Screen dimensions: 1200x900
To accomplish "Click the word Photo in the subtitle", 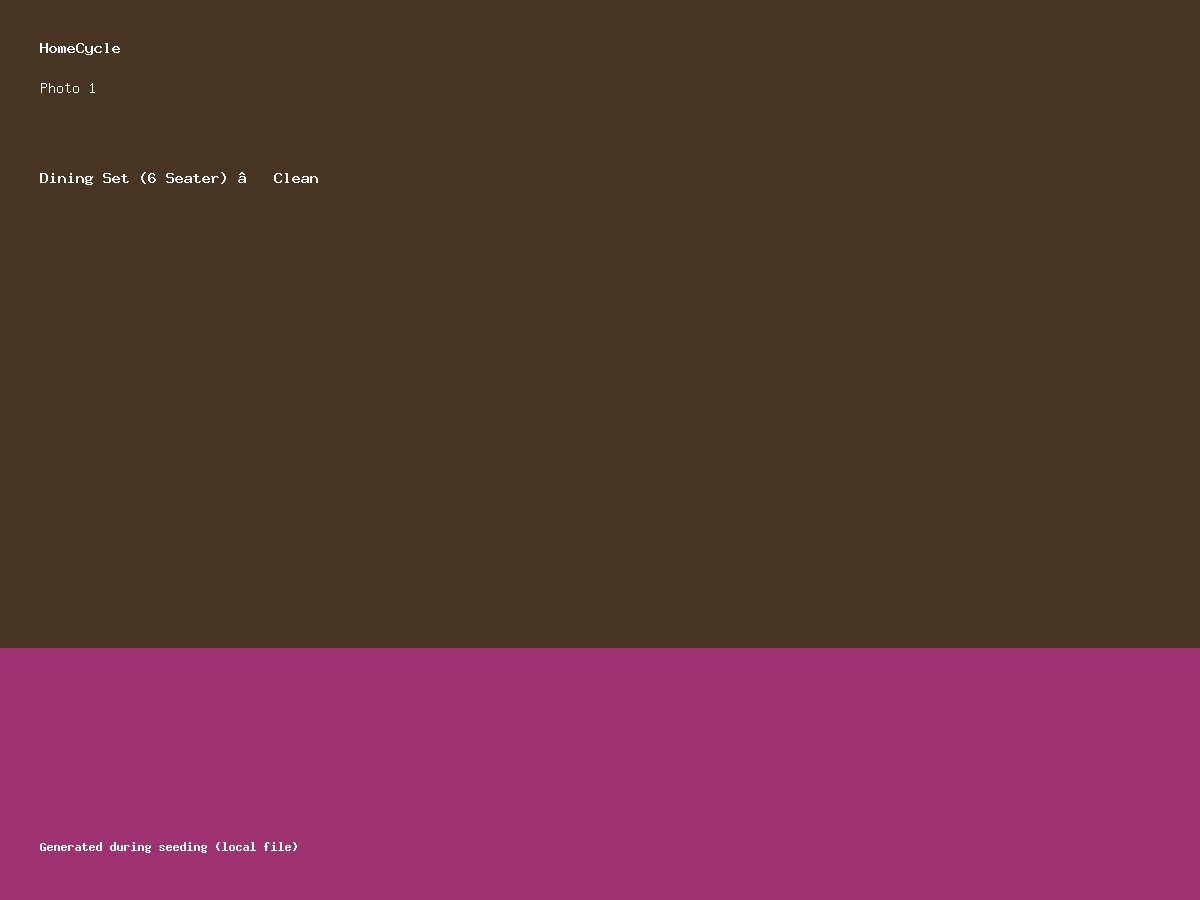I will click(x=60, y=88).
